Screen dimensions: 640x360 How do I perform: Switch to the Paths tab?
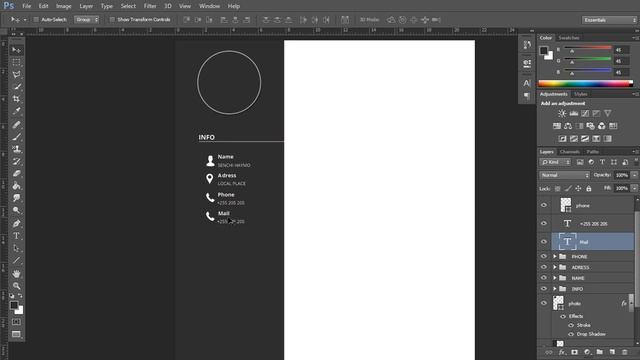[x=592, y=151]
